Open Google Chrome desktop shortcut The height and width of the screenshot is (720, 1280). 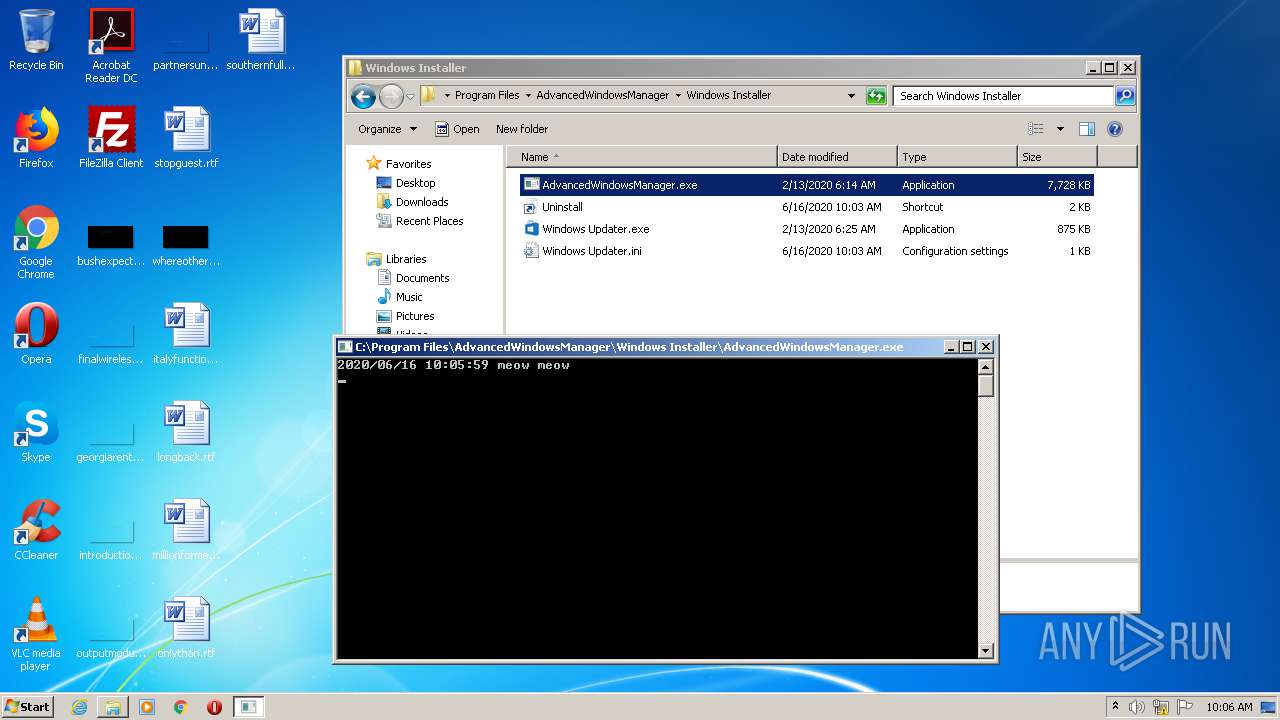point(36,242)
